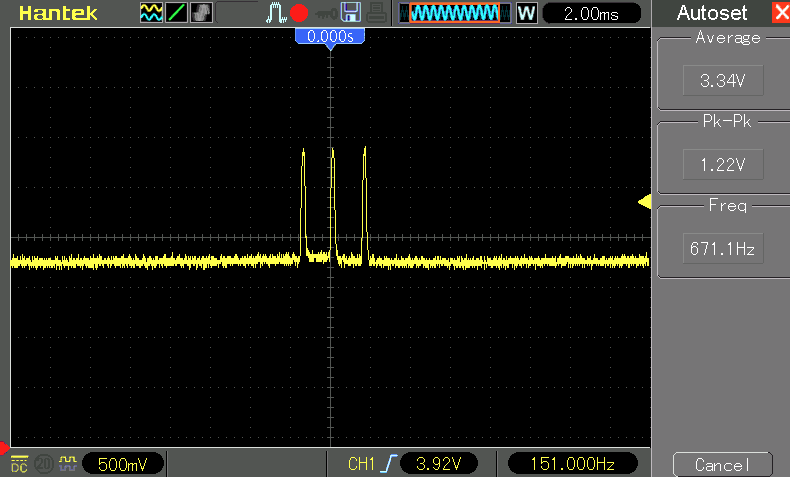Screen dimensions: 790x477
Task: Select the Pk-Pk 1.22V measurement
Action: click(720, 163)
